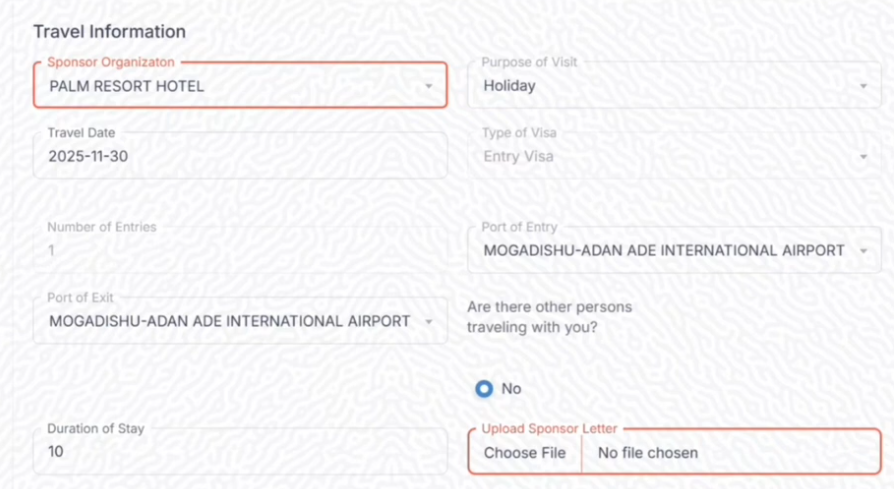Click the Number of Entries field

(240, 251)
